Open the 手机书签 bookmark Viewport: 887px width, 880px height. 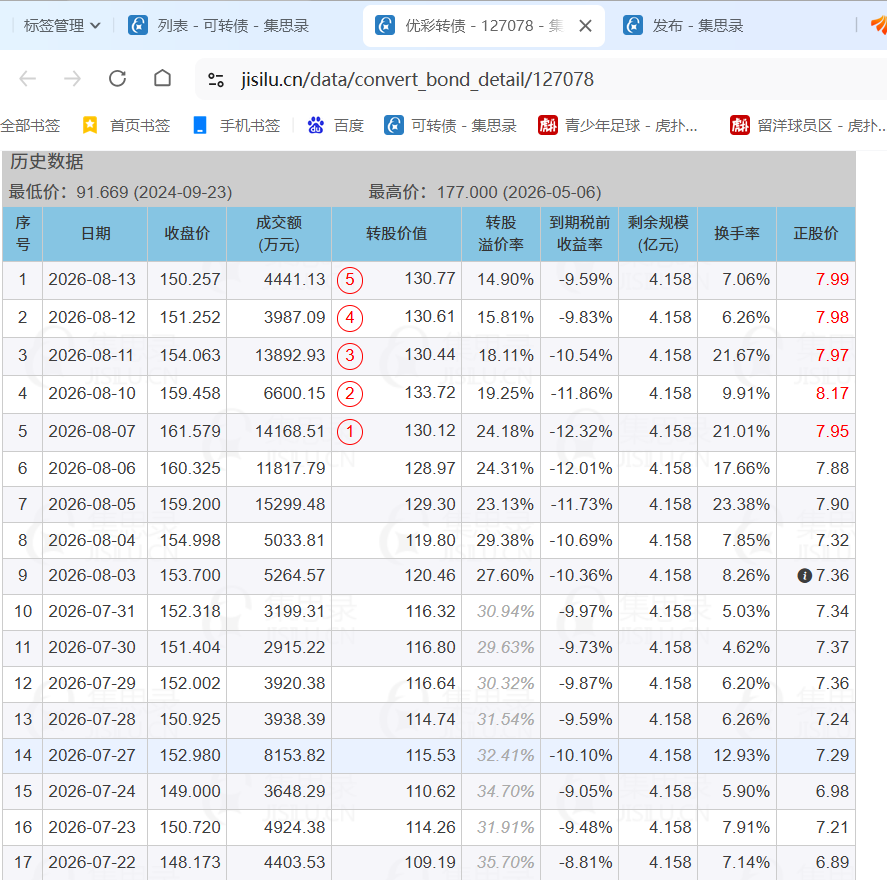(x=236, y=126)
